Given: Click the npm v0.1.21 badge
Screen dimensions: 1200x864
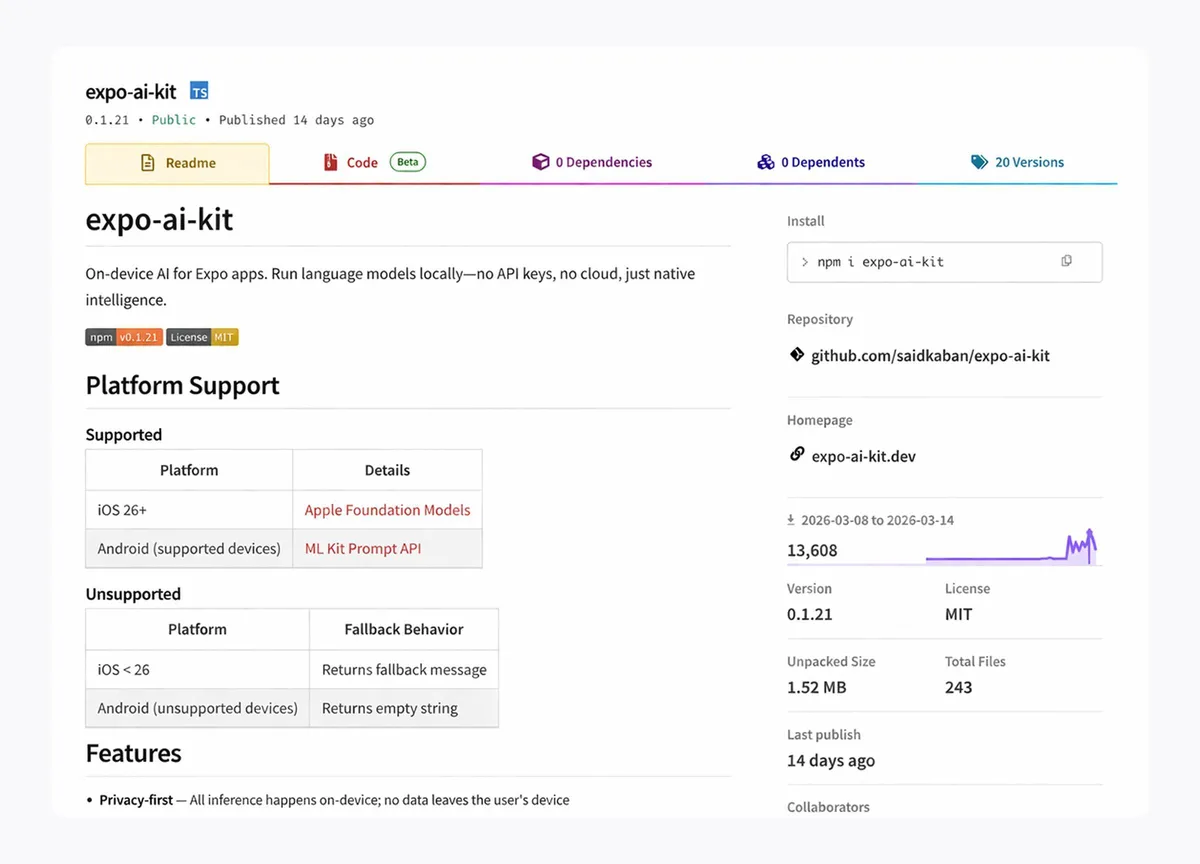Looking at the screenshot, I should [123, 337].
